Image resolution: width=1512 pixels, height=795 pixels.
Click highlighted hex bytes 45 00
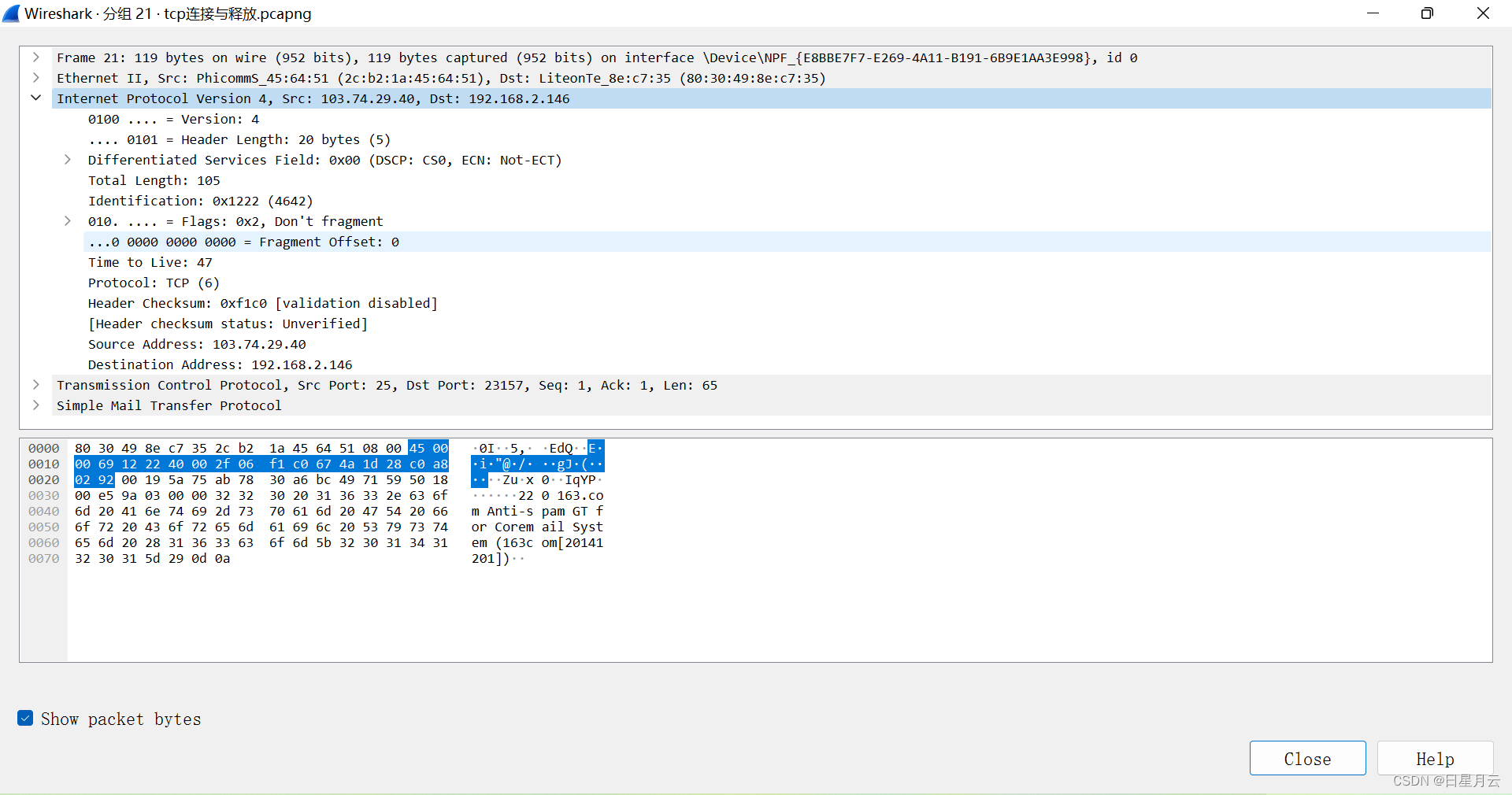[x=428, y=449]
